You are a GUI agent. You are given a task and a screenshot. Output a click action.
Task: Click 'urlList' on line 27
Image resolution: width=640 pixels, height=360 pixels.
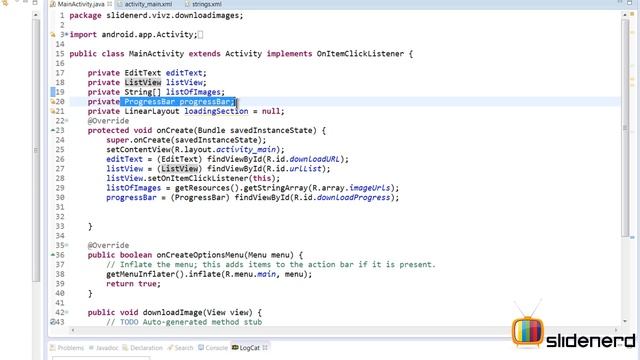tap(305, 169)
